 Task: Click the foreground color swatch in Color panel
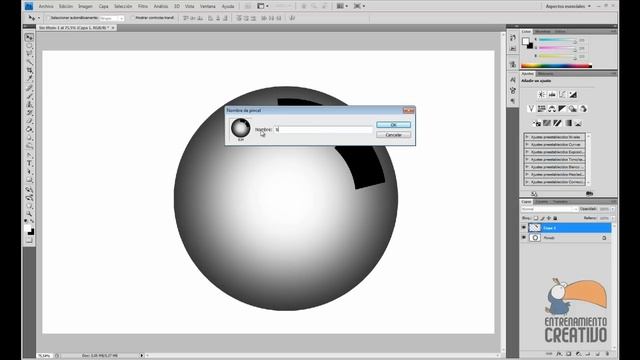(x=526, y=41)
